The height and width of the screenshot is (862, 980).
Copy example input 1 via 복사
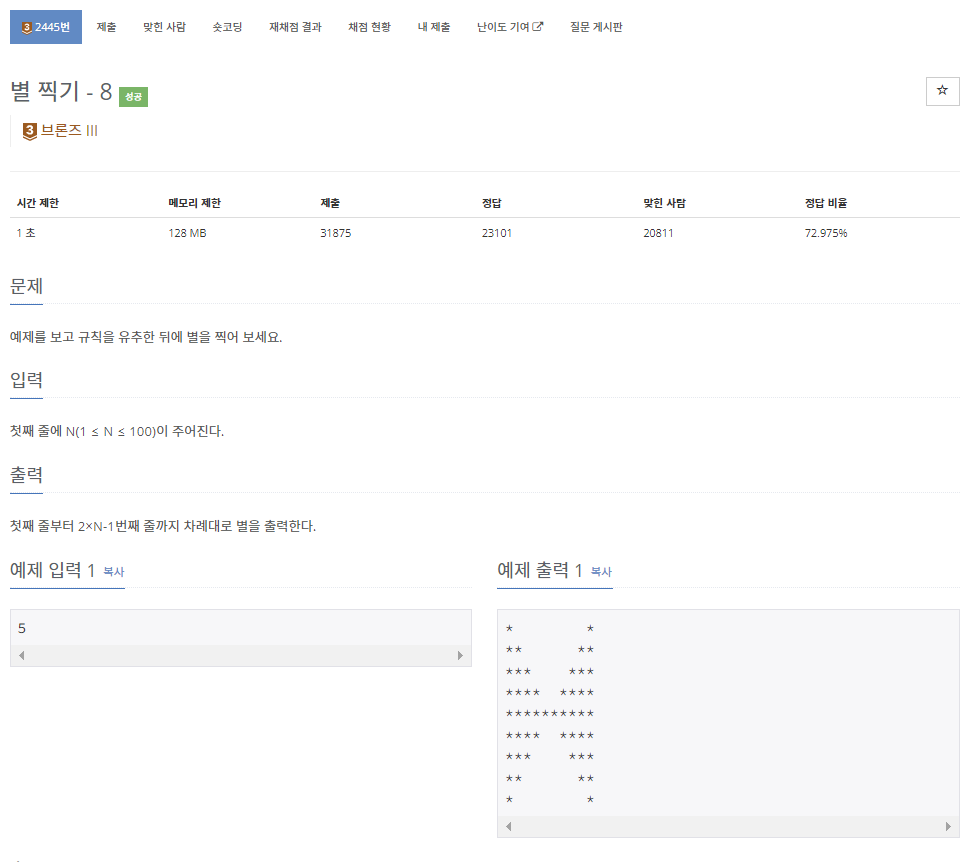tap(114, 571)
